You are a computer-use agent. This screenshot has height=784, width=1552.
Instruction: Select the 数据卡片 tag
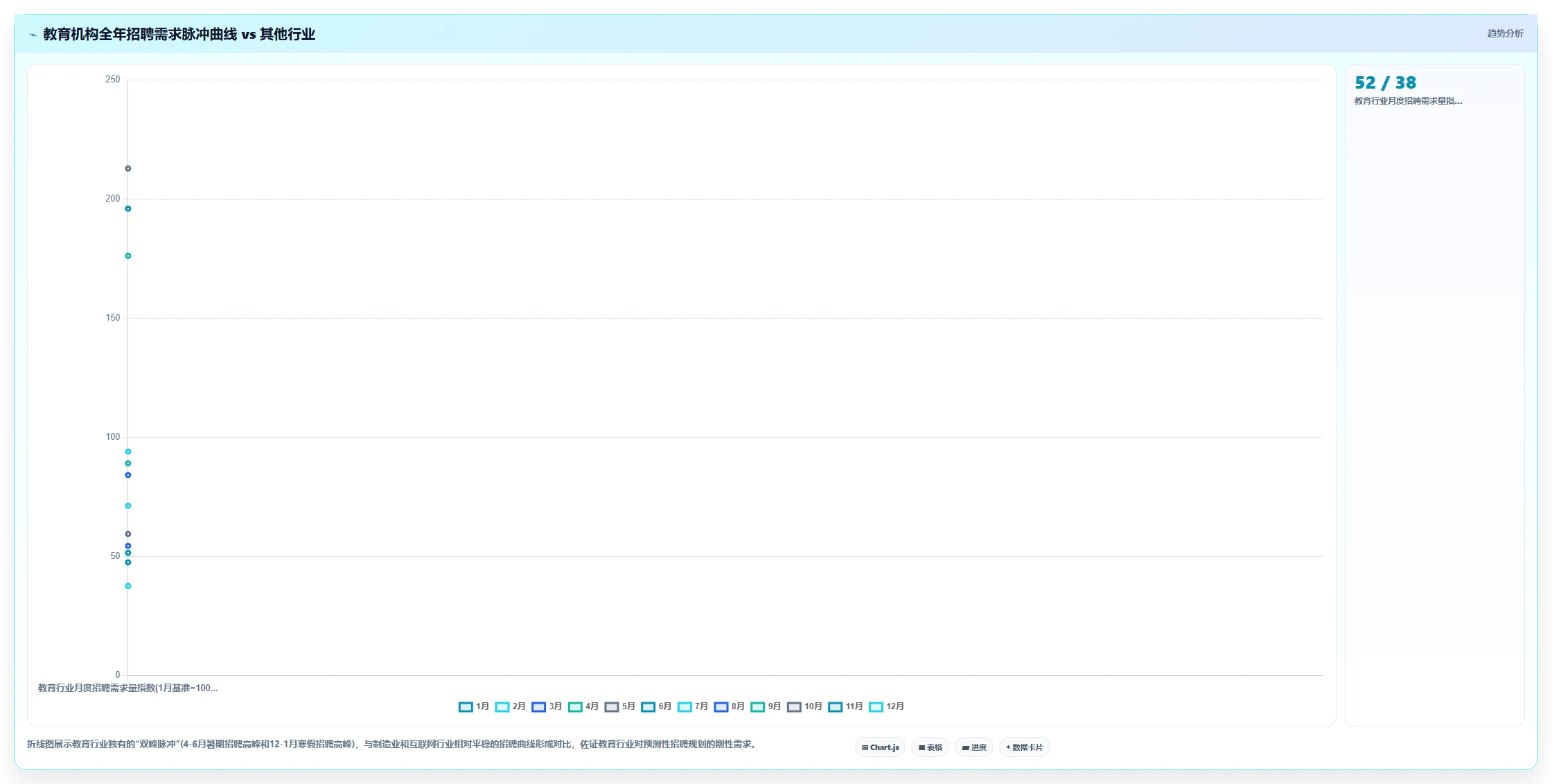pyautogui.click(x=1024, y=747)
